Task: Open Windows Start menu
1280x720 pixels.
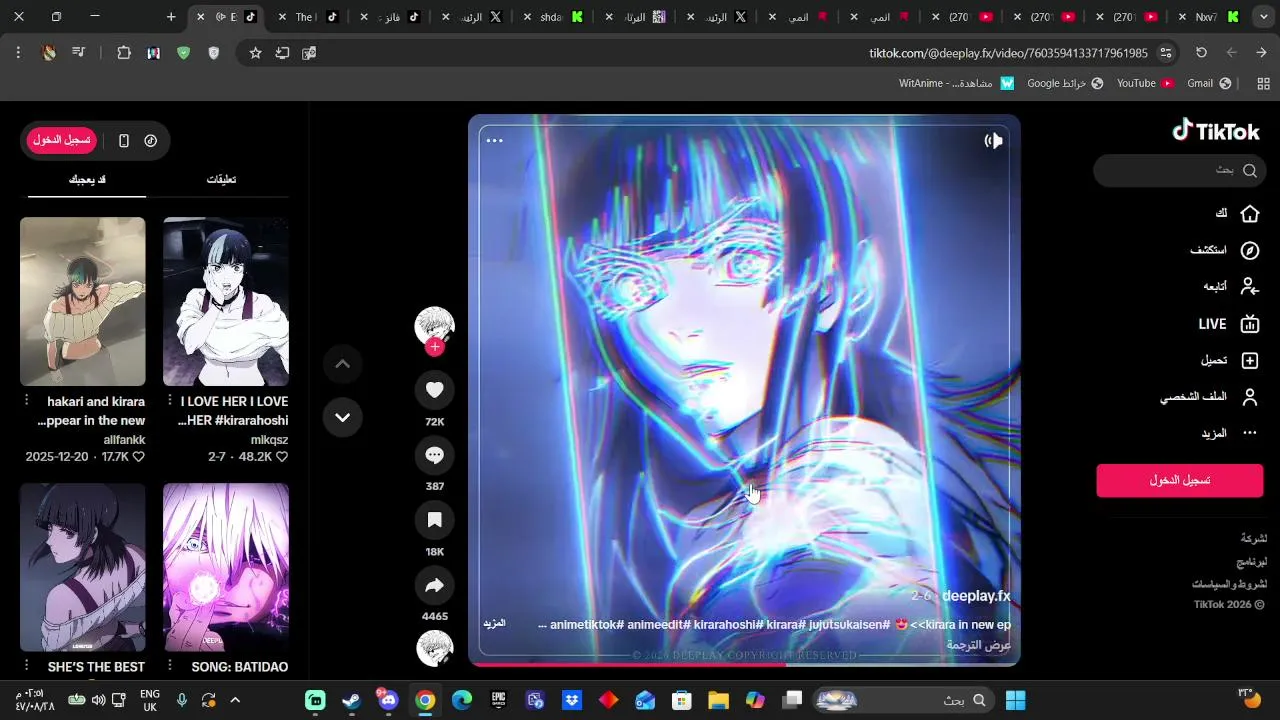Action: point(1016,700)
